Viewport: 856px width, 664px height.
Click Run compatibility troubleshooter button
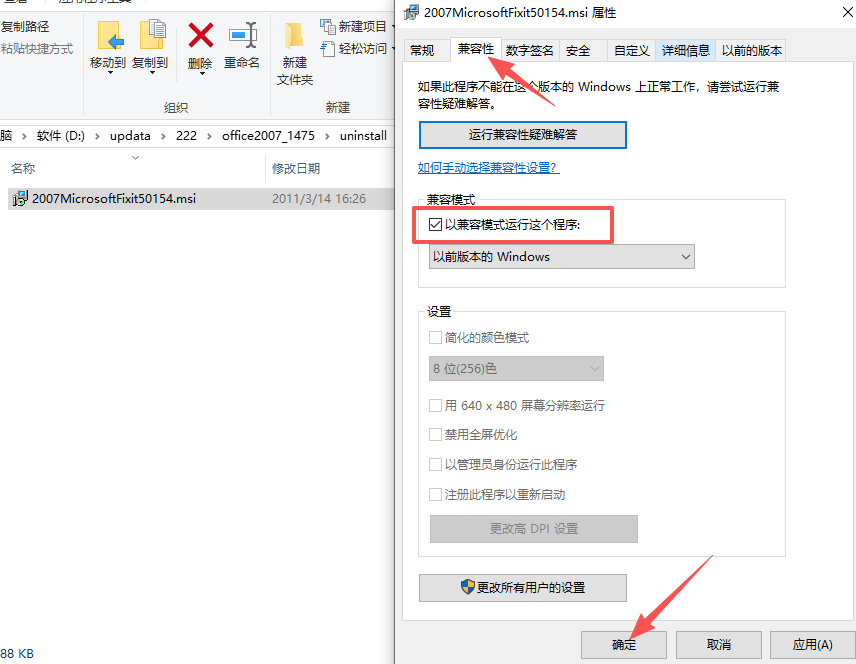[522, 135]
